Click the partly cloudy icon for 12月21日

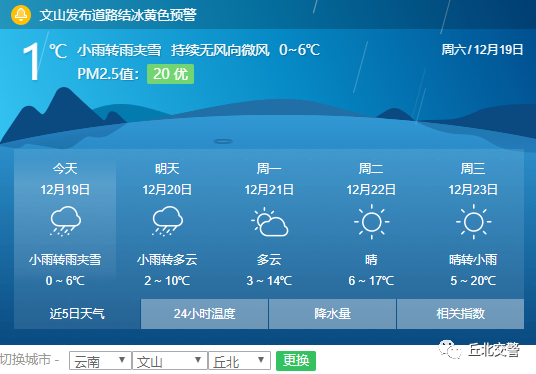click(269, 222)
